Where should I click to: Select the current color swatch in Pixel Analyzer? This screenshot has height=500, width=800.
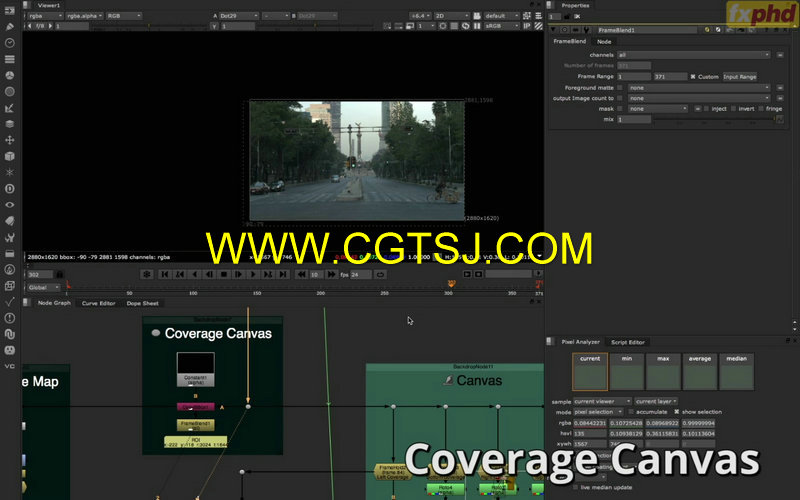[590, 371]
